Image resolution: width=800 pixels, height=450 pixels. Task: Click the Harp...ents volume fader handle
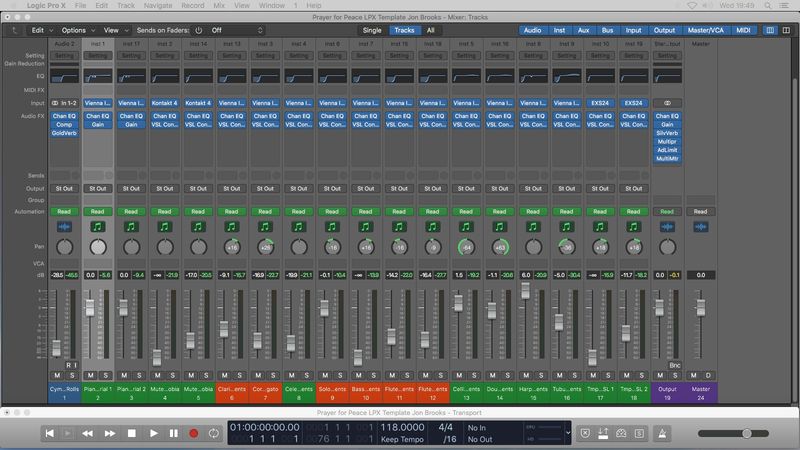526,291
